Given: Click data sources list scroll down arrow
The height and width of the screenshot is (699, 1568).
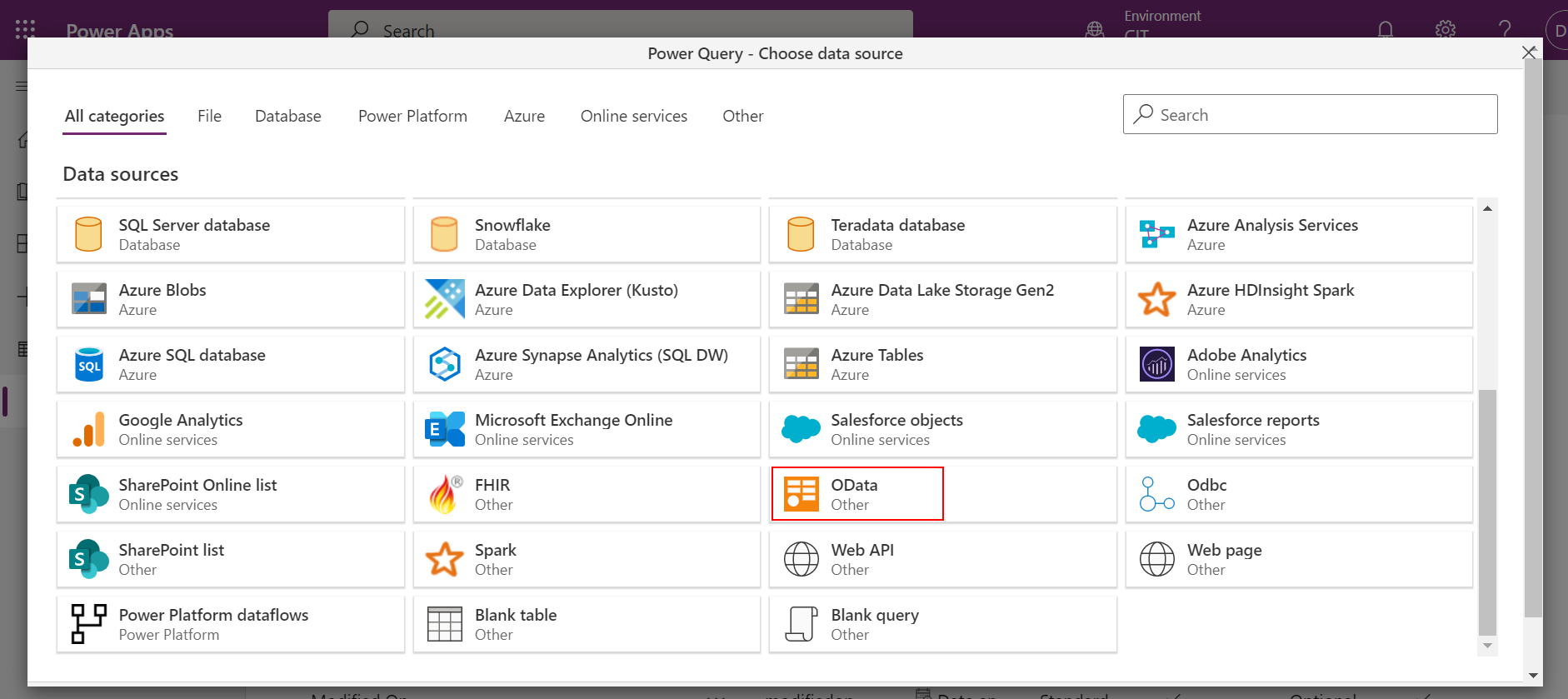Looking at the screenshot, I should [1487, 646].
